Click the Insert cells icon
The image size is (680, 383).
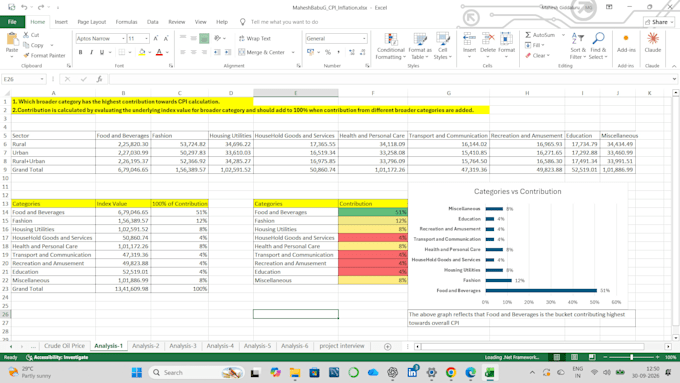469,39
